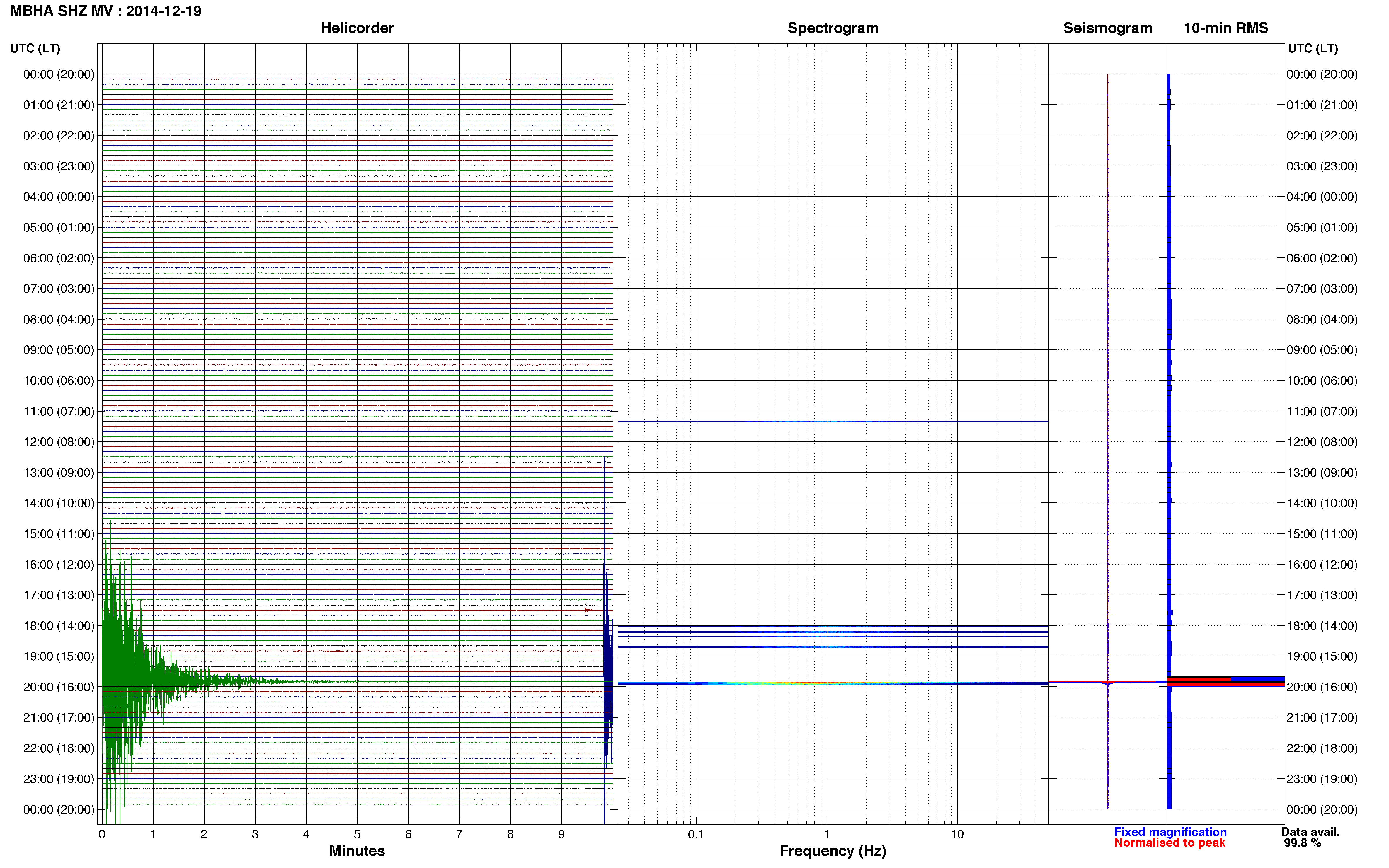Viewport: 1389px width, 868px height.
Task: Click the left '21:00 (17:00)' time label
Action: point(59,718)
